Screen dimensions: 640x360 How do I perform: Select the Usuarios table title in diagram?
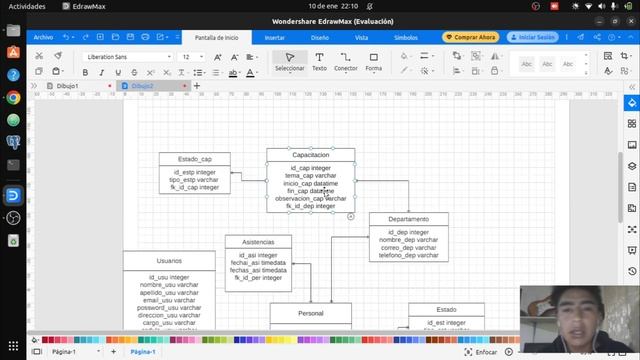tap(169, 261)
